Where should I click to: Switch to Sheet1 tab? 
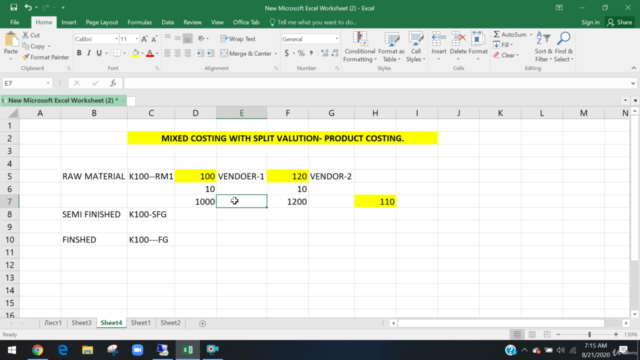point(140,322)
